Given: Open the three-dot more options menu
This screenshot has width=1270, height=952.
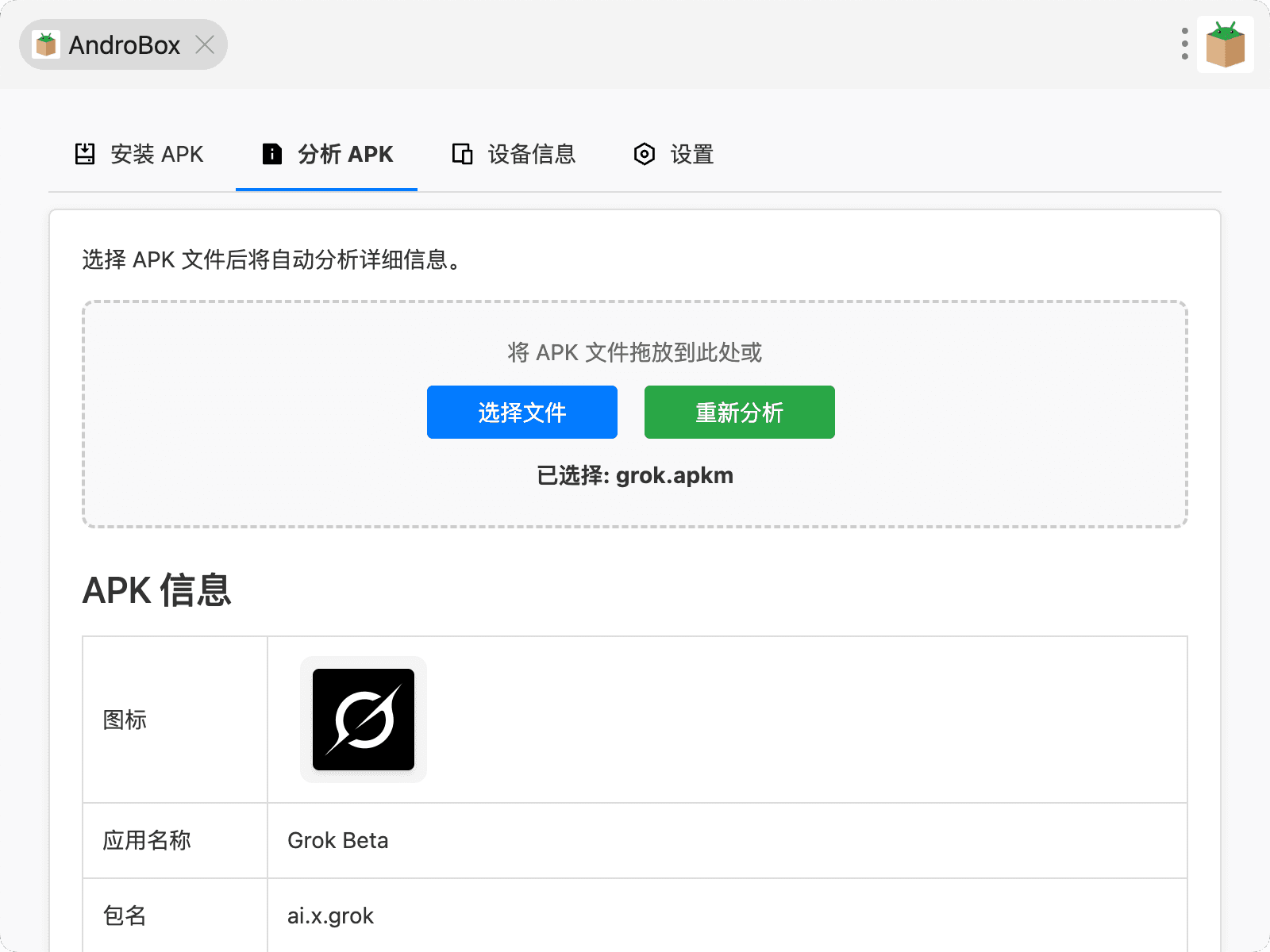Looking at the screenshot, I should point(1184,44).
